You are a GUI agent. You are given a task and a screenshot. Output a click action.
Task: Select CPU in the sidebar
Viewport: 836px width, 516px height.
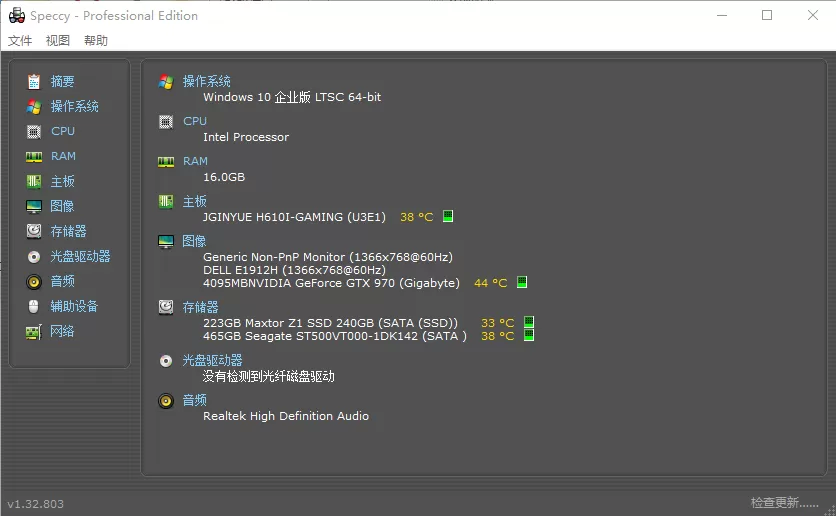63,131
